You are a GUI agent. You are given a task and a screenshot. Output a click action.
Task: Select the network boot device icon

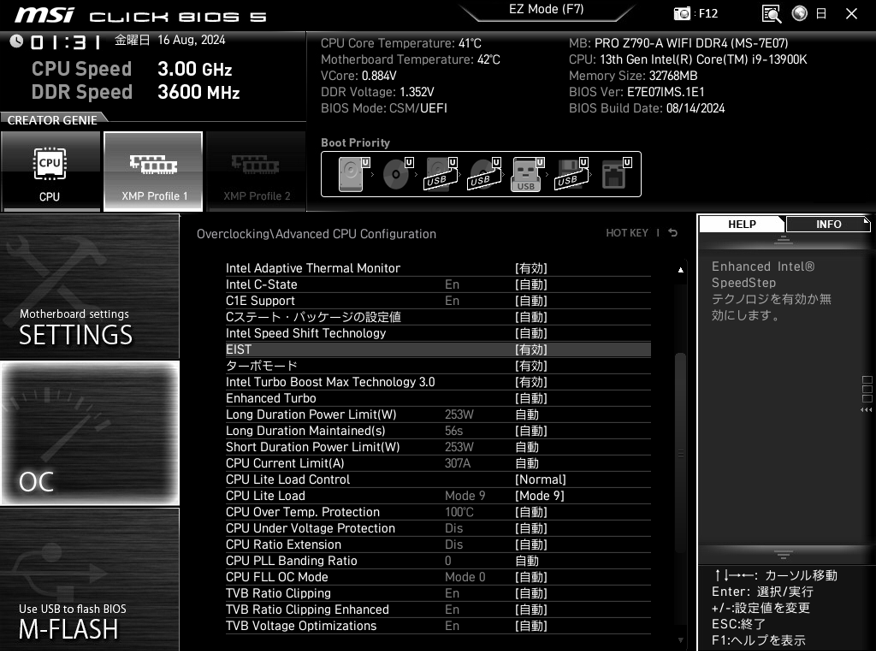616,174
